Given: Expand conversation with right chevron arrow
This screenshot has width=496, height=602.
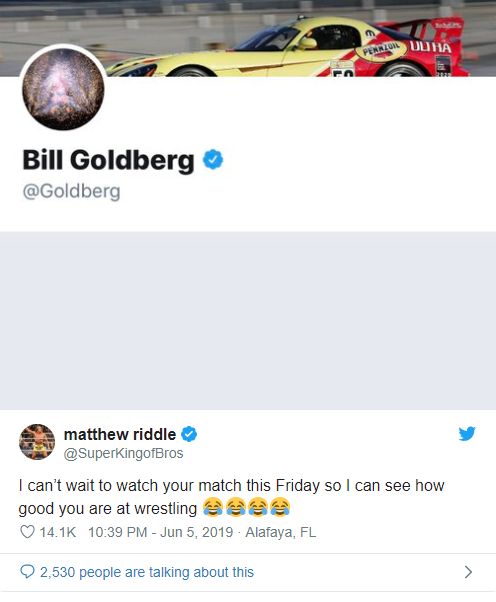Looking at the screenshot, I should click(x=468, y=572).
